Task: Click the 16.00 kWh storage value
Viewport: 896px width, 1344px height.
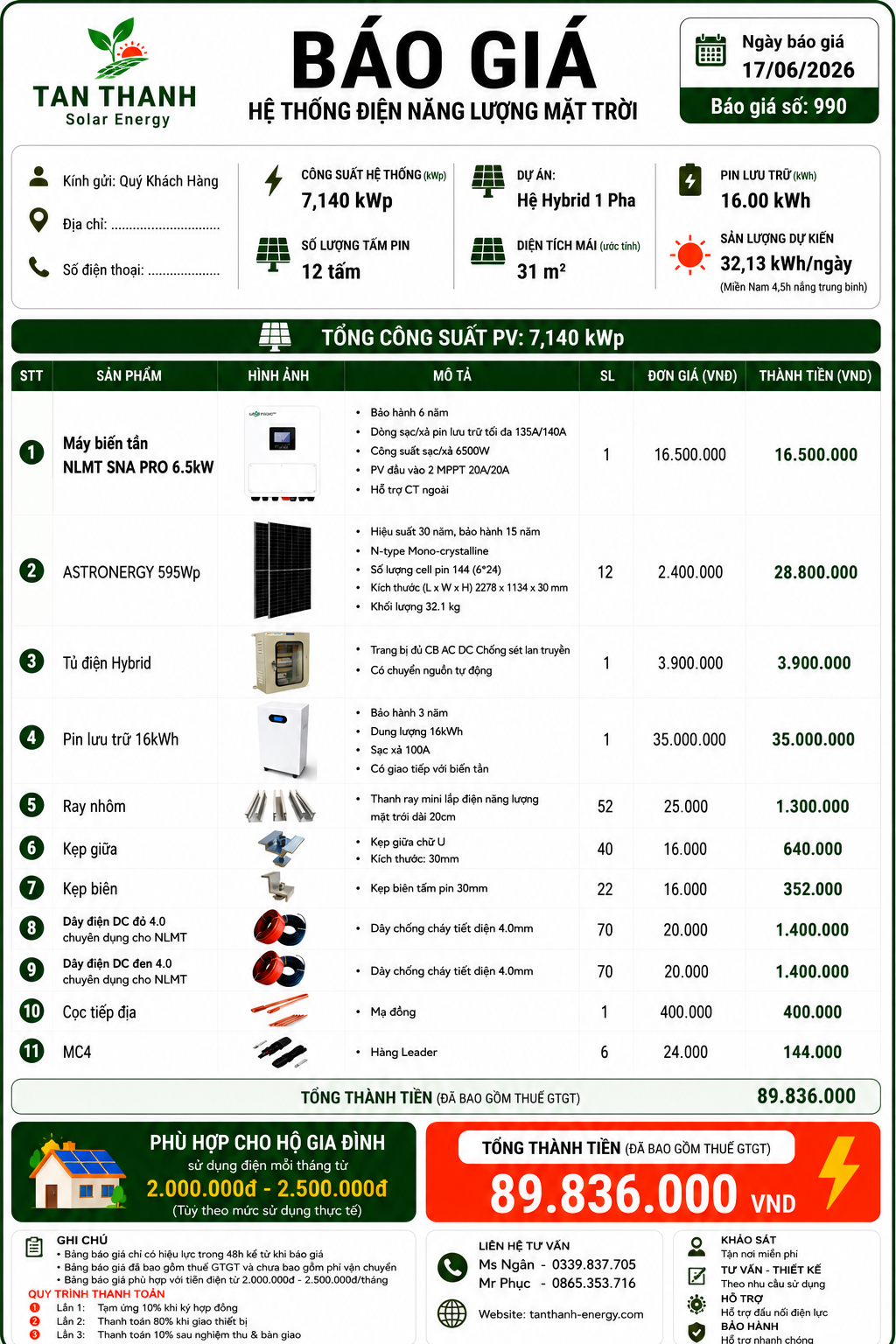Action: [x=766, y=200]
